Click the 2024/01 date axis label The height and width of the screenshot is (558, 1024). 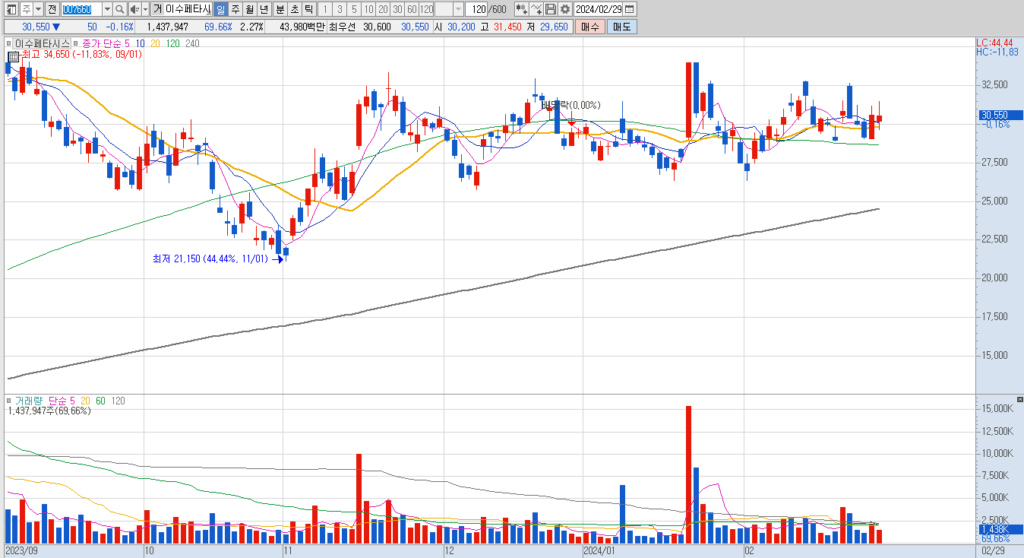coord(600,551)
